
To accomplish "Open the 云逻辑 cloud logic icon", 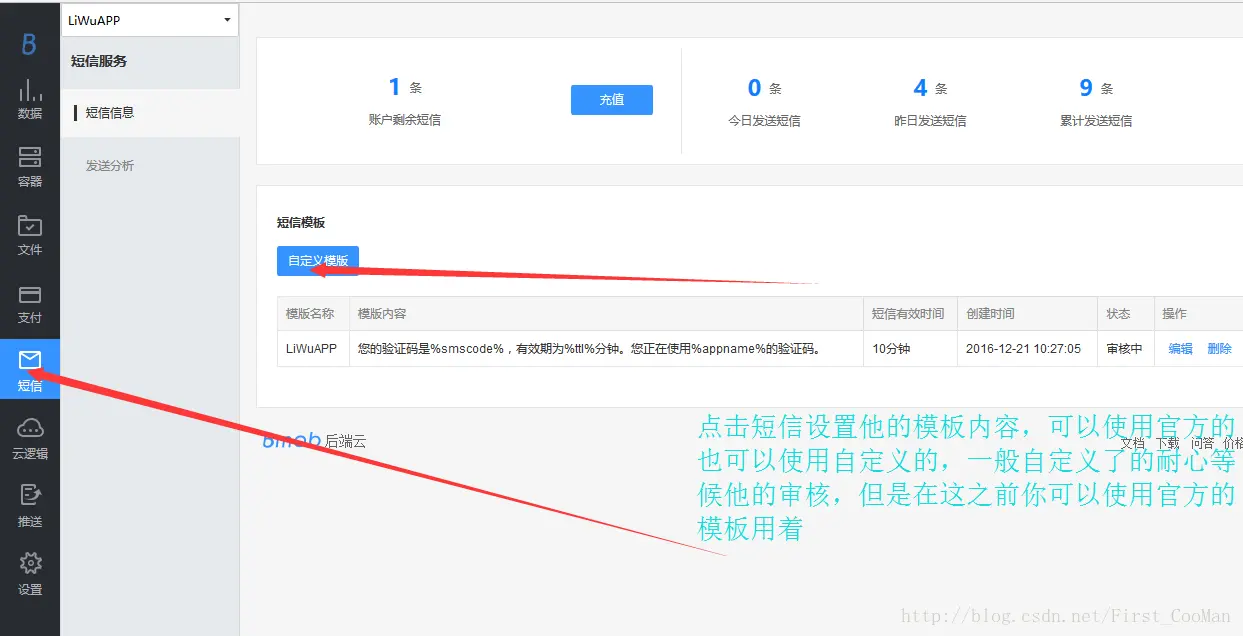I will pyautogui.click(x=30, y=439).
